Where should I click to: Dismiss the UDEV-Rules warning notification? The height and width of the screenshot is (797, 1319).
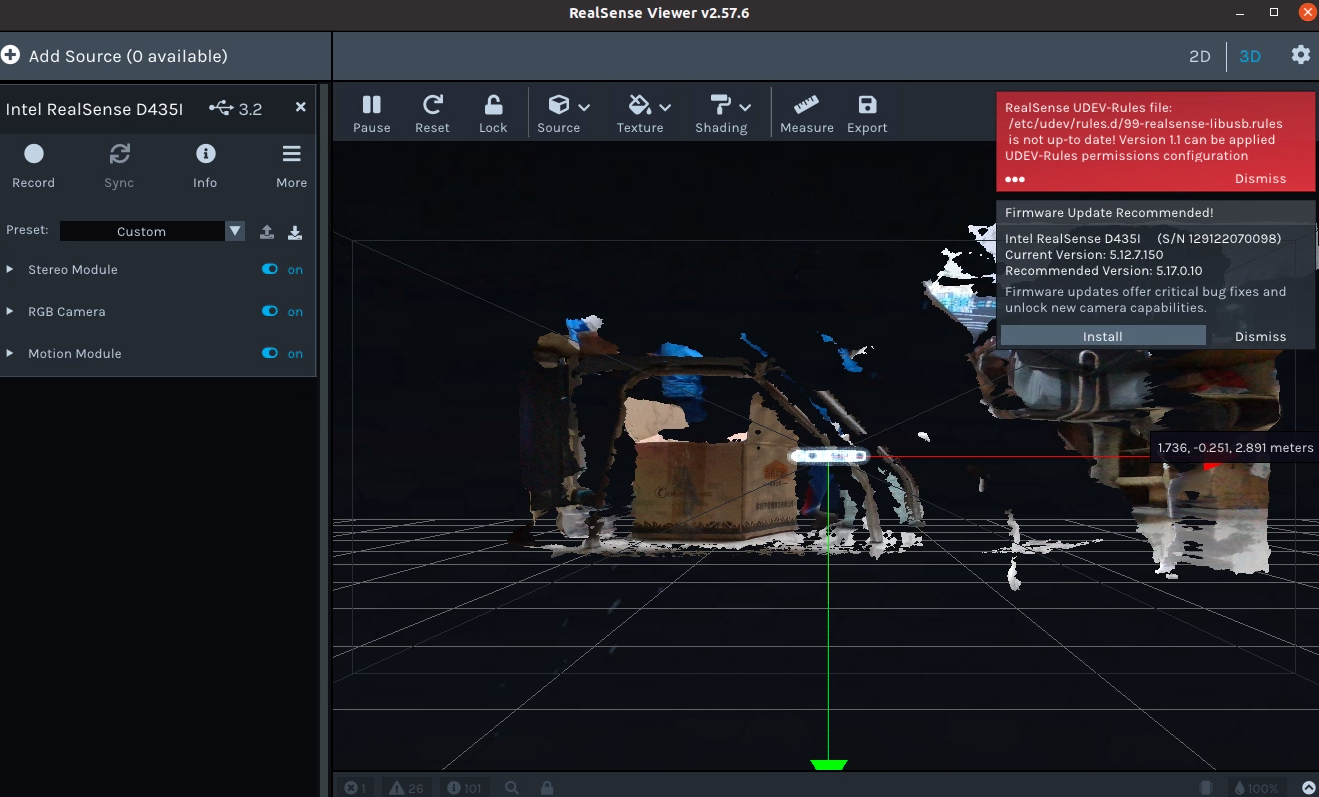pos(1260,179)
